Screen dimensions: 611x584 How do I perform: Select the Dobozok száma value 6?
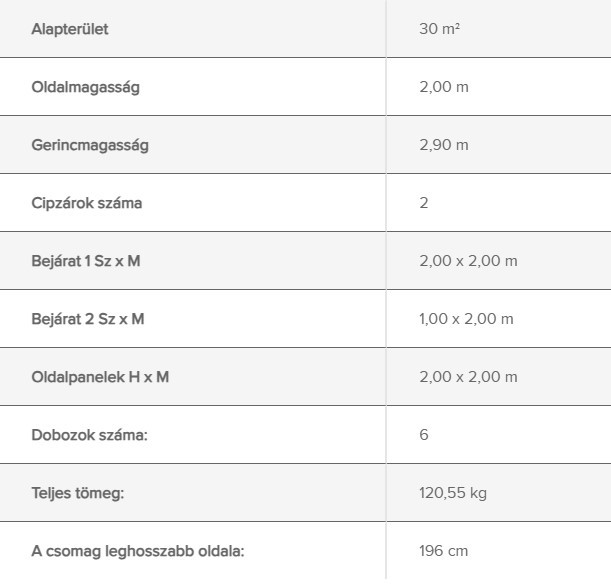[x=424, y=435]
